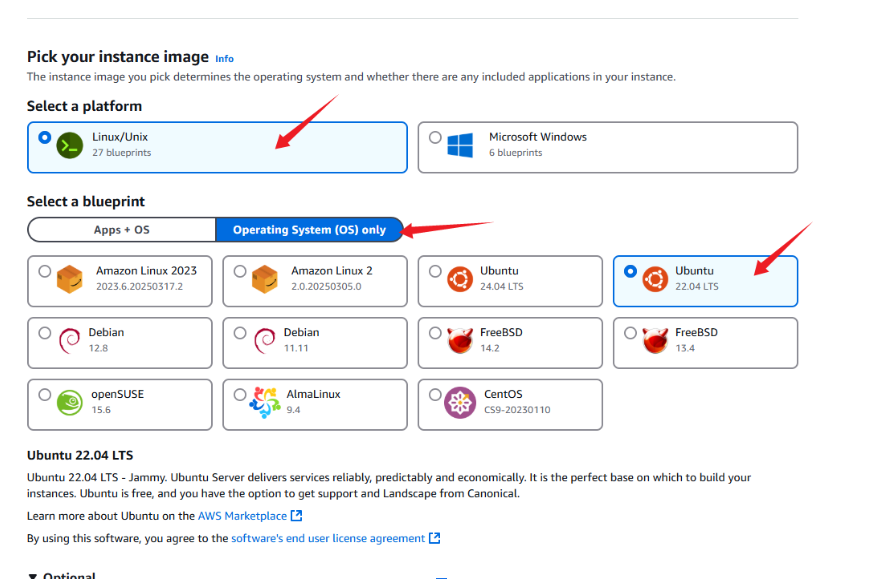Pick the Ubuntu 24.04 LTS radio button
884x579 pixels.
click(x=435, y=271)
